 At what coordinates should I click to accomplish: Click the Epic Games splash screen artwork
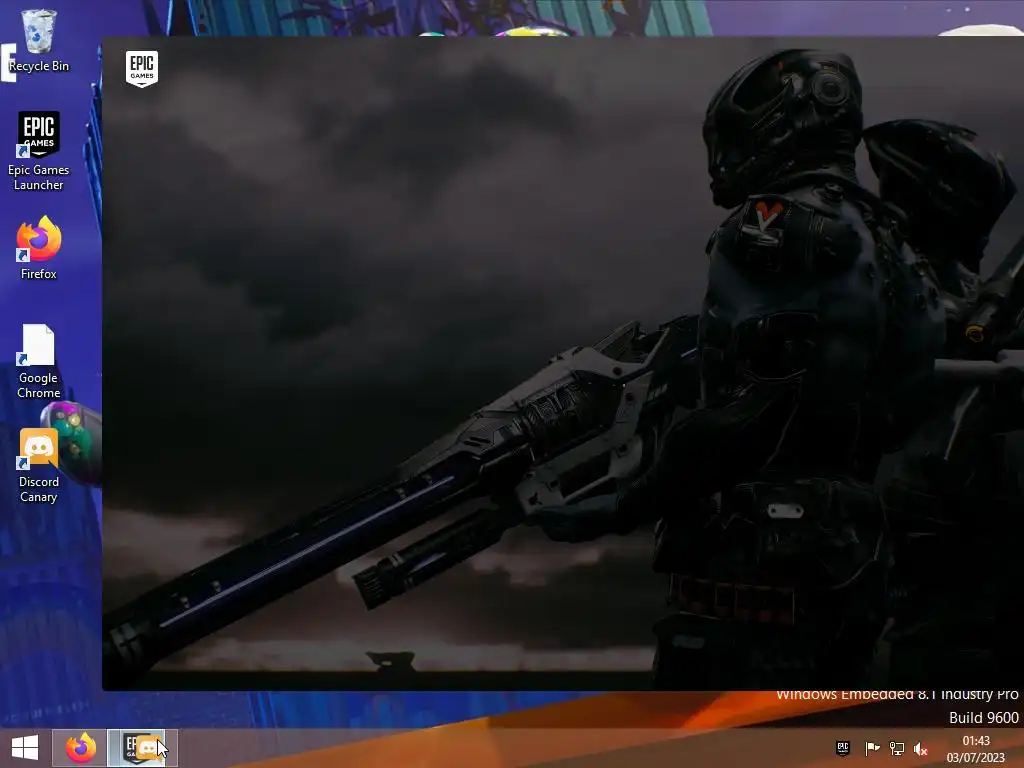point(562,363)
